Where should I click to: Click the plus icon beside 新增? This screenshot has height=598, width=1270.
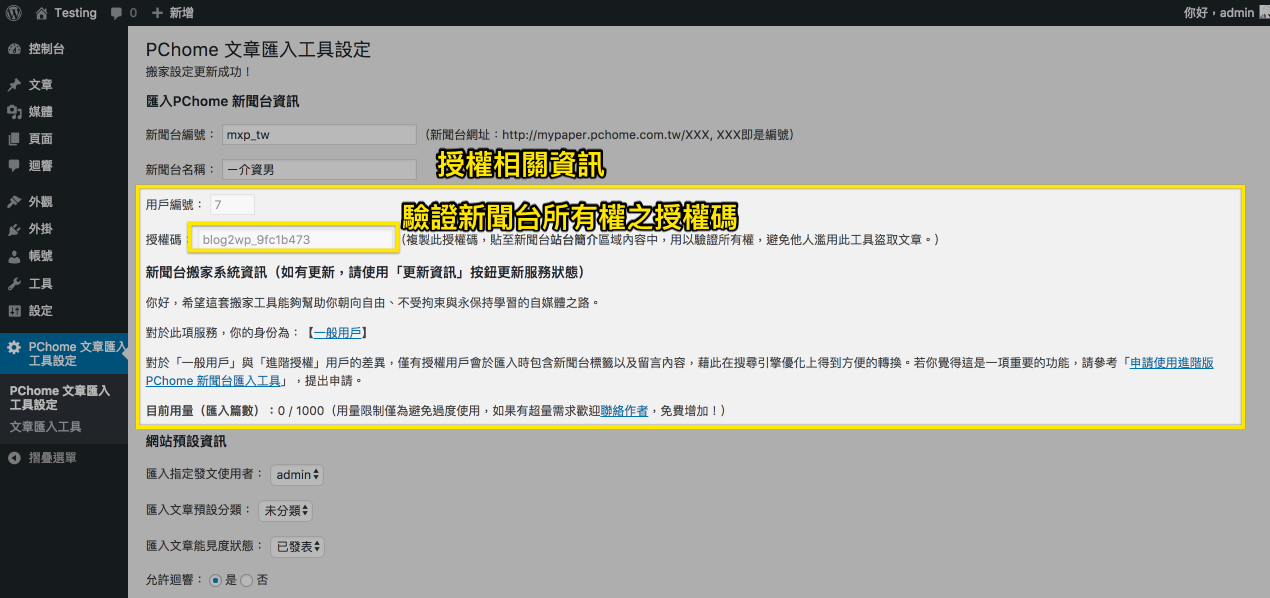pos(157,13)
